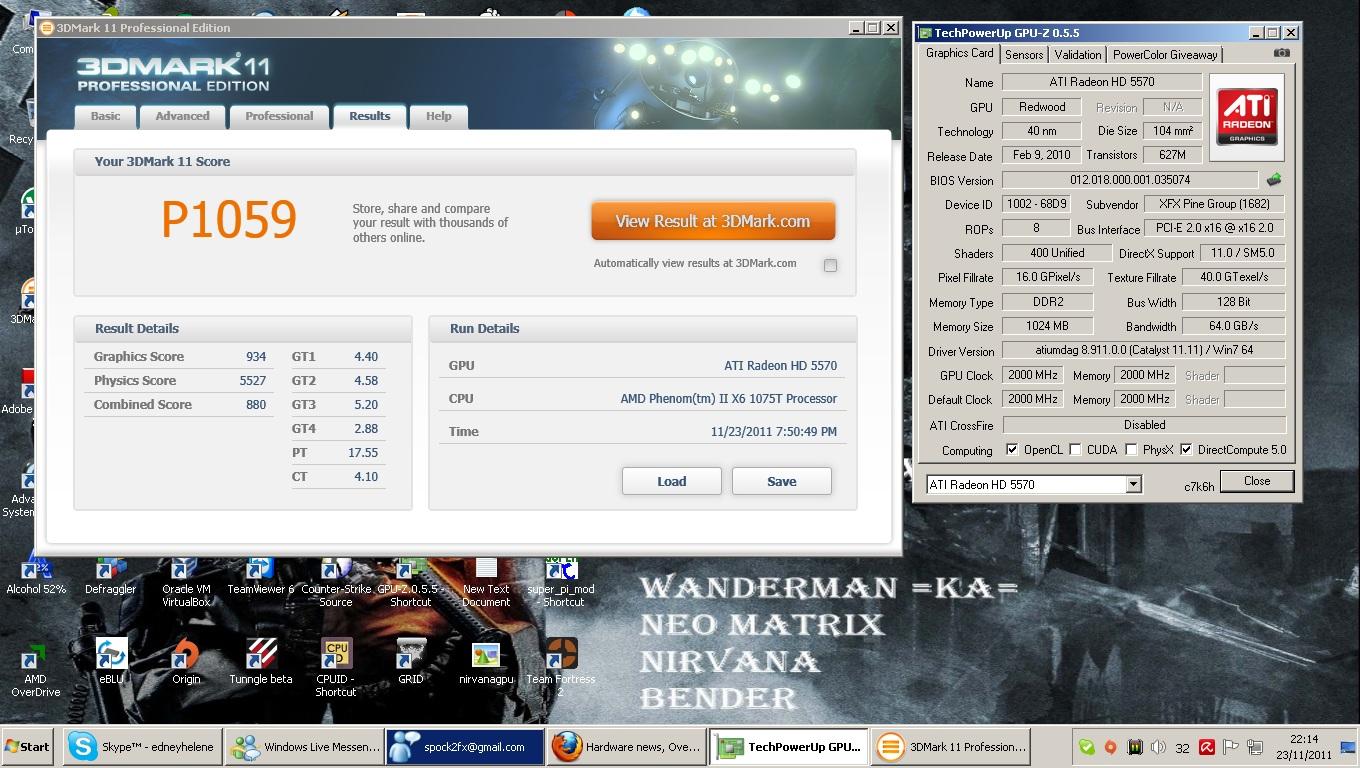Image resolution: width=1360 pixels, height=768 pixels.
Task: Open super_pi_mod shortcut on desktop
Action: (561, 583)
